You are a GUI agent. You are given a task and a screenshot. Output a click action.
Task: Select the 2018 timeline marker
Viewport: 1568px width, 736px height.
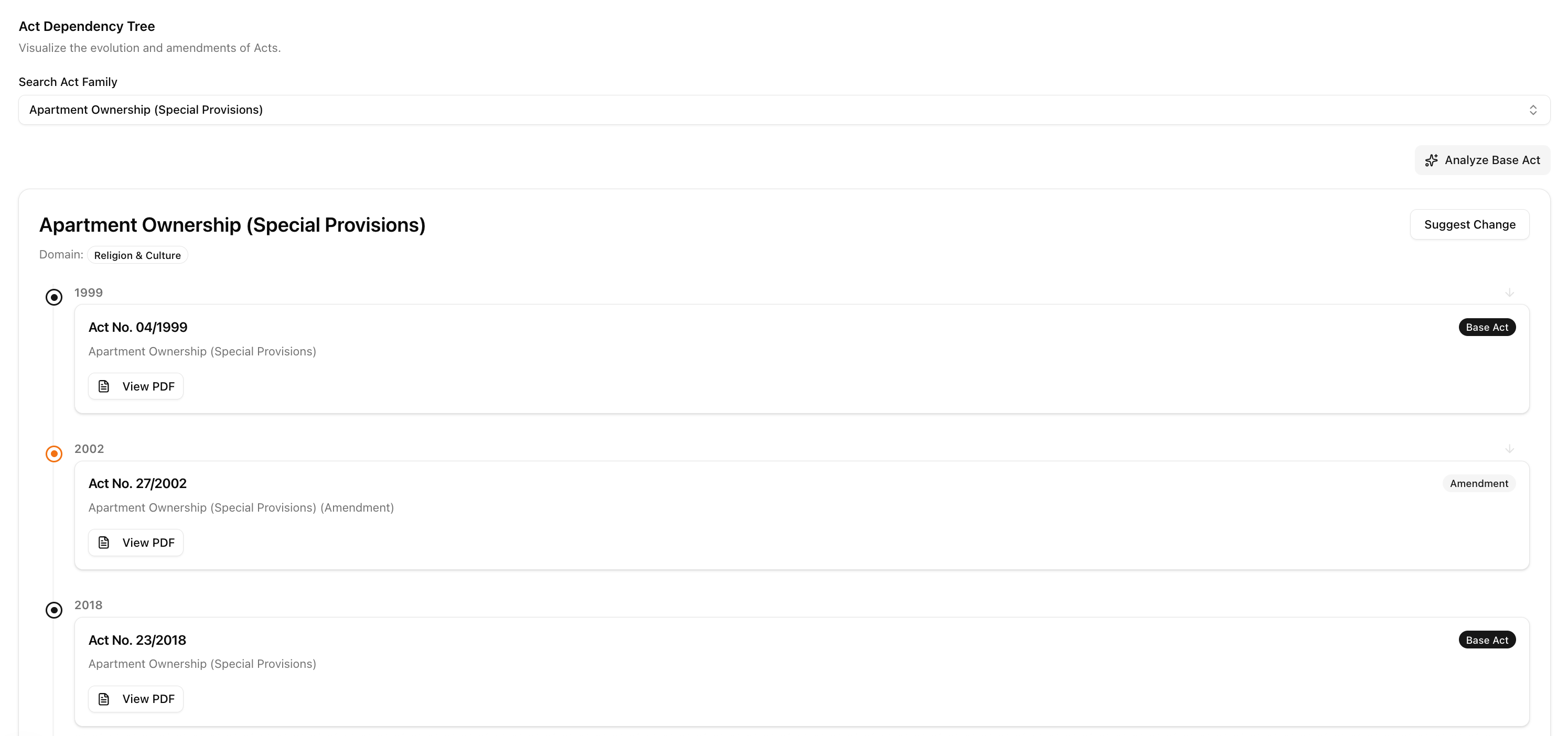pyautogui.click(x=54, y=610)
